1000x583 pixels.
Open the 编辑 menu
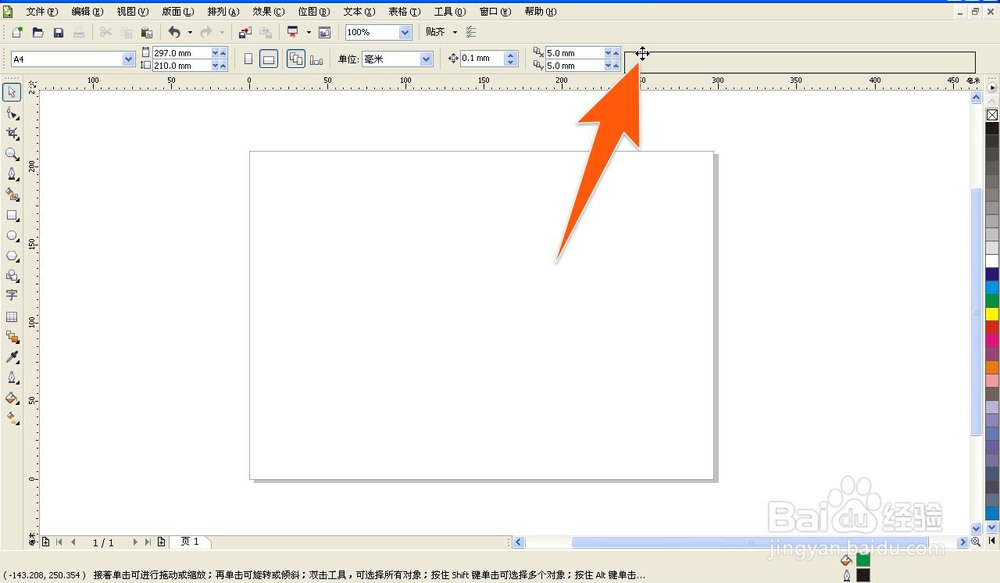tap(87, 11)
